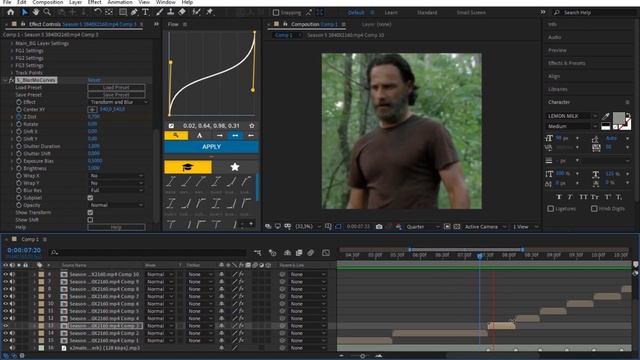This screenshot has width=640, height=360.
Task: Open the Animation menu
Action: tap(120, 2)
